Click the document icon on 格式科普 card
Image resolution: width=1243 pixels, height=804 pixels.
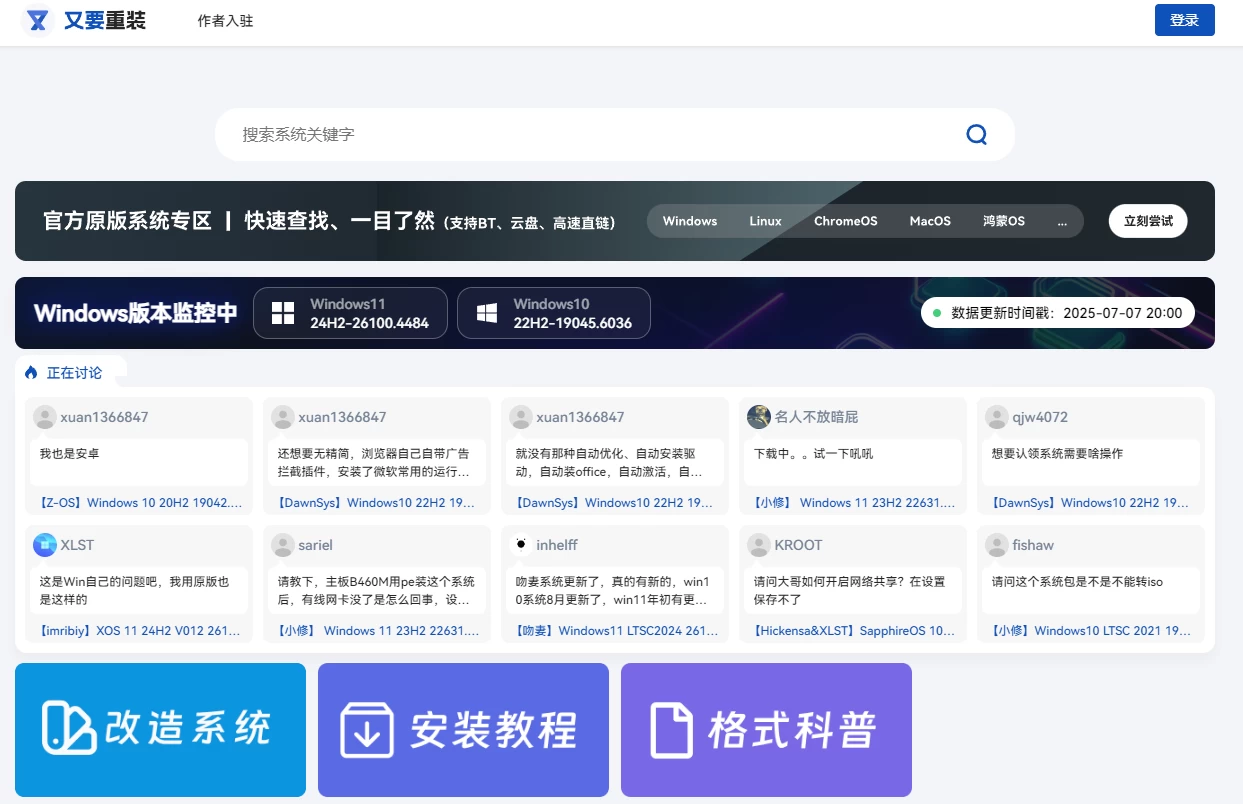coord(671,729)
